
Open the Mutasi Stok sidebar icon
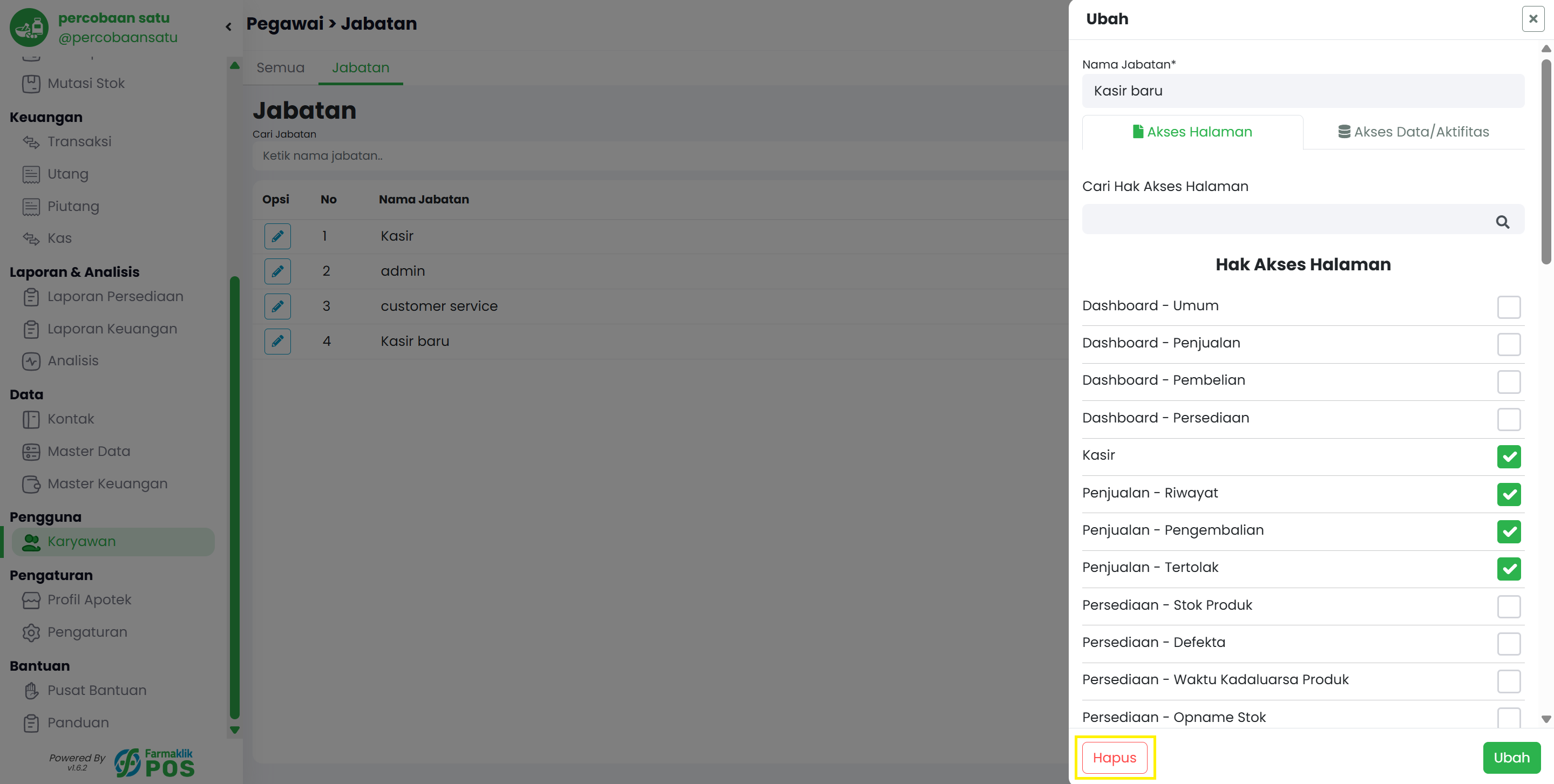point(31,84)
